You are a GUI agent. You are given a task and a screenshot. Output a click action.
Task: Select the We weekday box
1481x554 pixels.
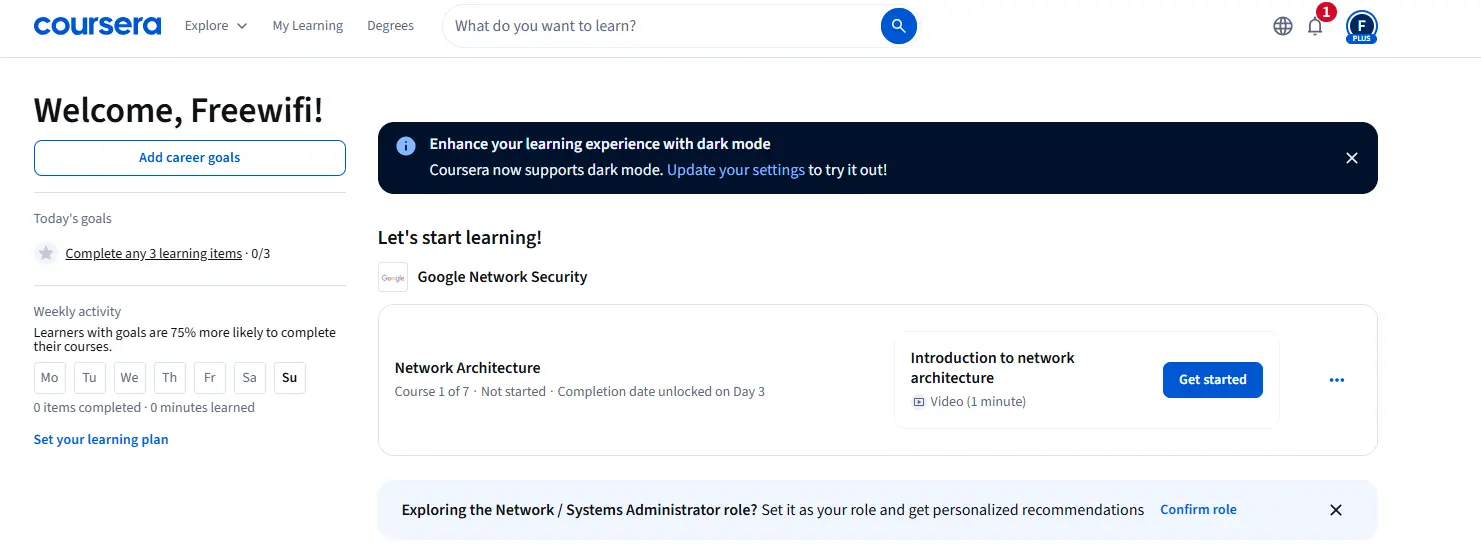(x=129, y=377)
